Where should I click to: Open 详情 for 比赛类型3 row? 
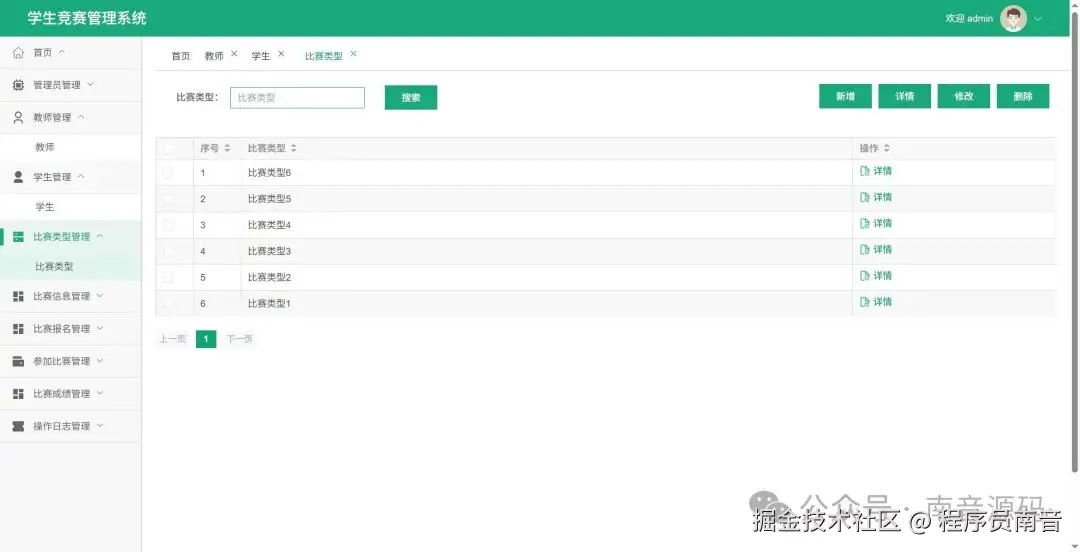pos(876,249)
